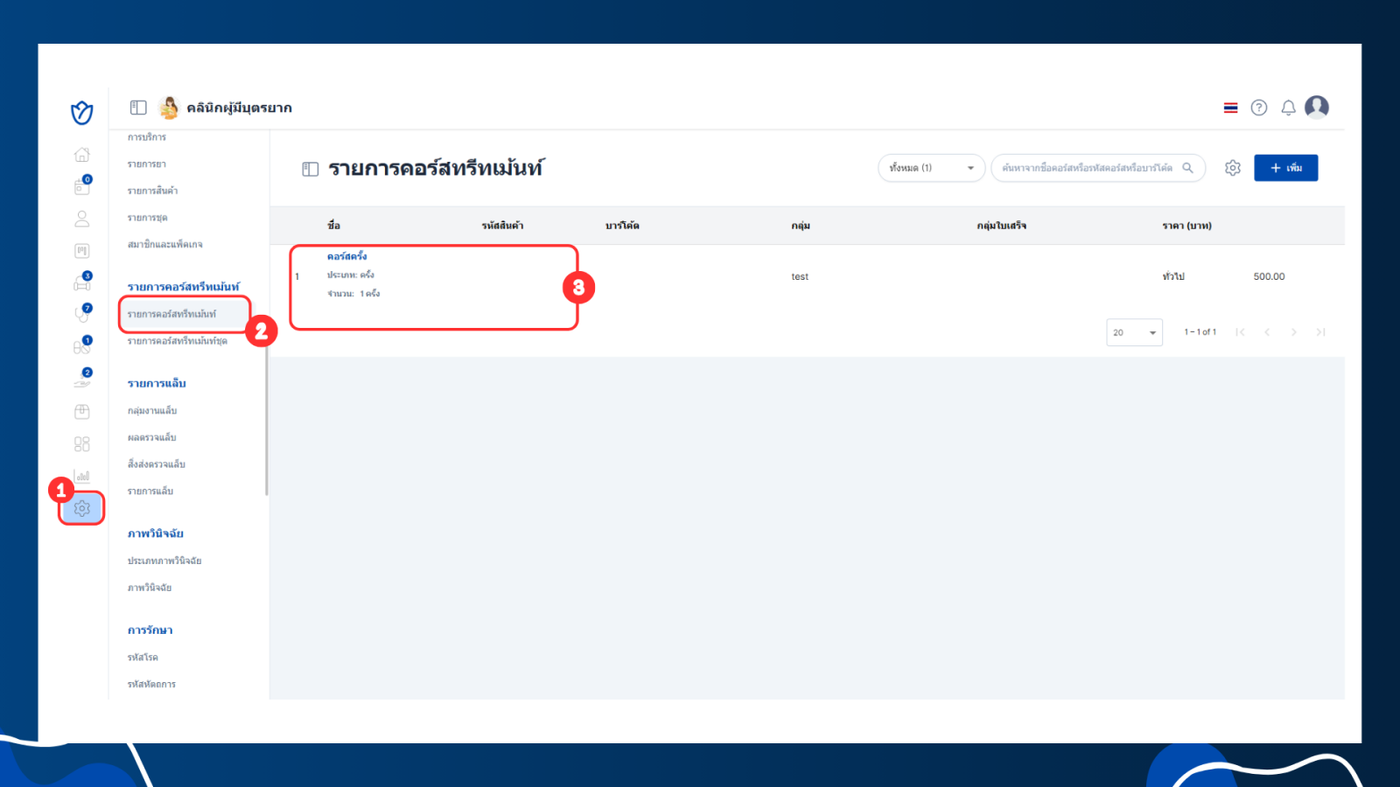1400x787 pixels.
Task: Open the four-squares dashboard icon in left rail
Action: 82,444
